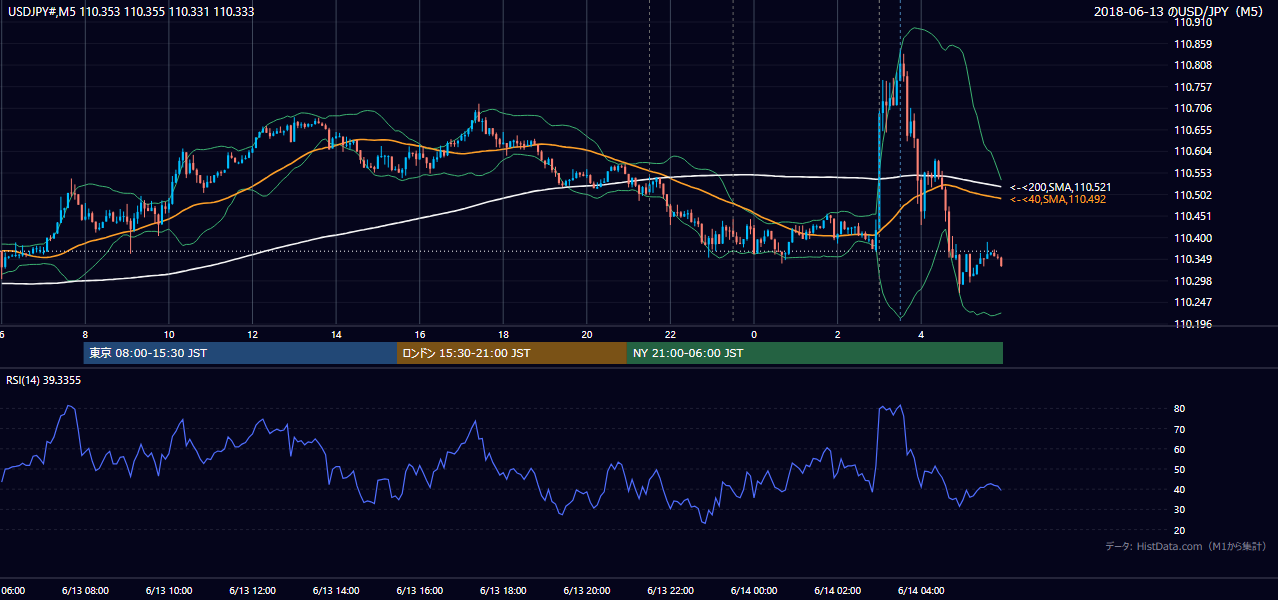
Task: Click RSI scale value 30
Action: click(1180, 510)
